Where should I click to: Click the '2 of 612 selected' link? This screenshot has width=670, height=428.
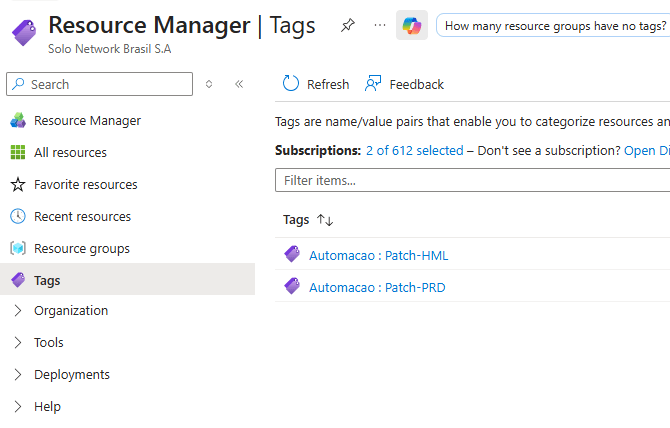414,151
